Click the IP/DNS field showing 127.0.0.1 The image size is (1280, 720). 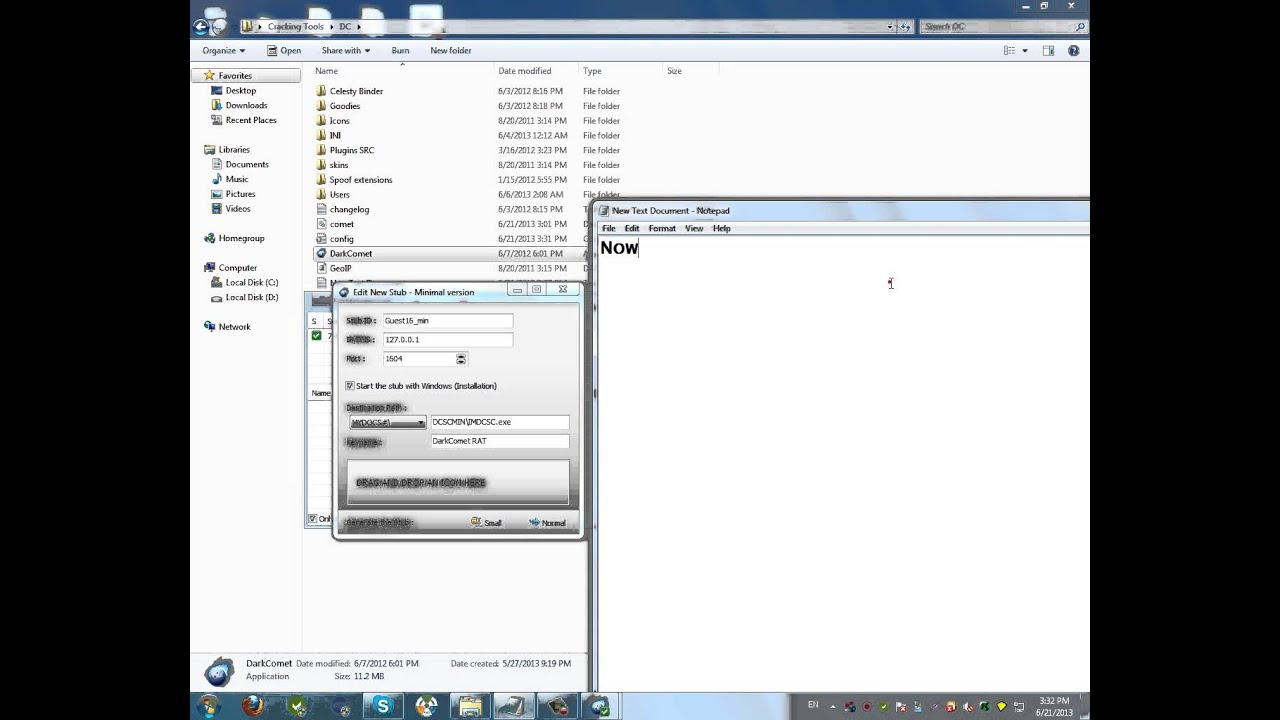(447, 340)
